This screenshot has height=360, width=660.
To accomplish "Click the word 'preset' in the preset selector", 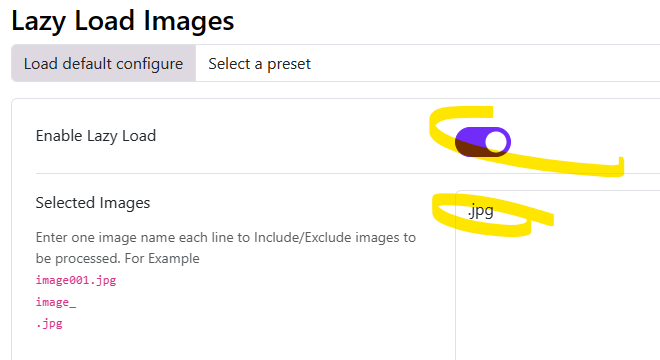I will tap(289, 64).
